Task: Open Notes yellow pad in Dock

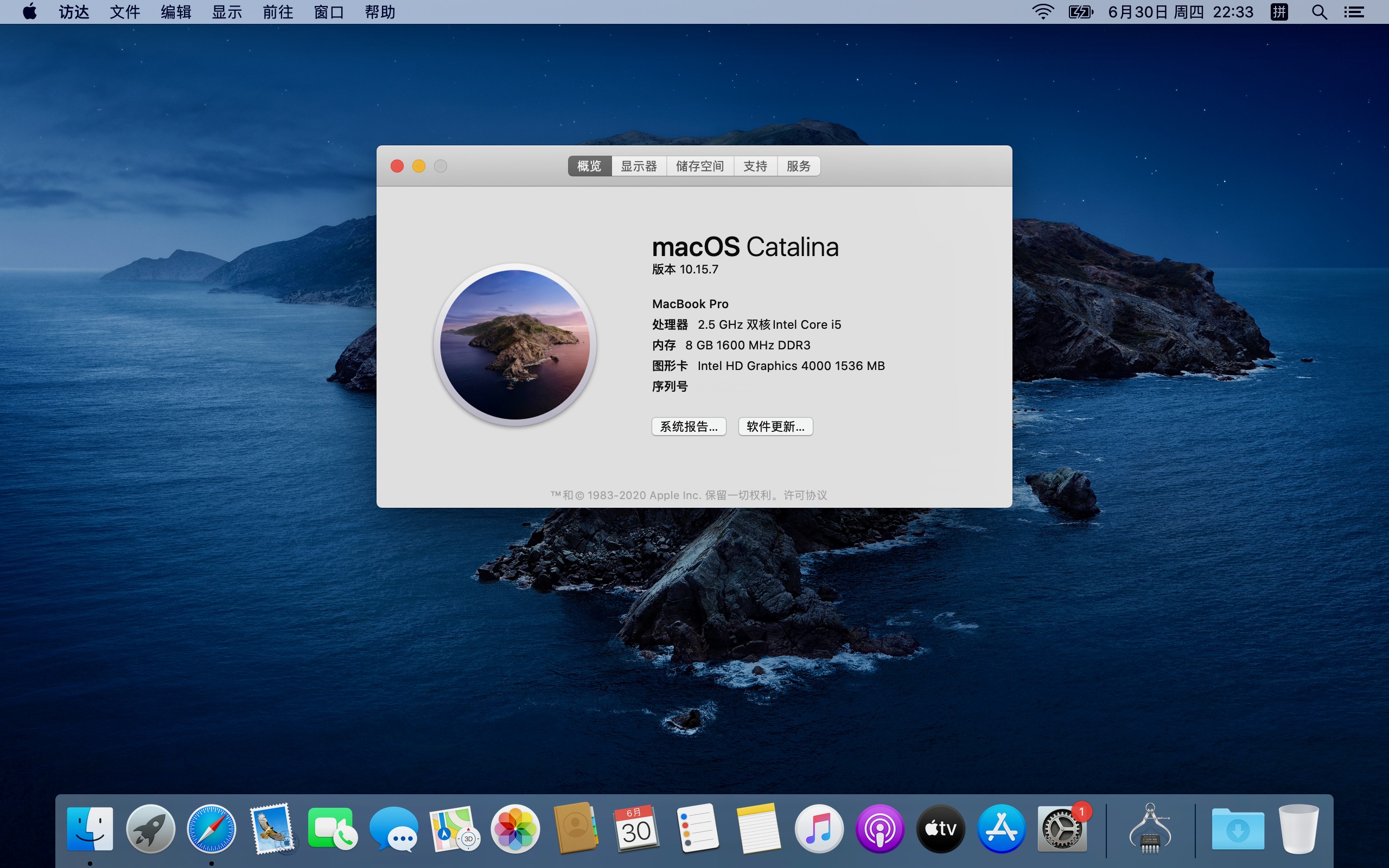Action: pyautogui.click(x=758, y=828)
